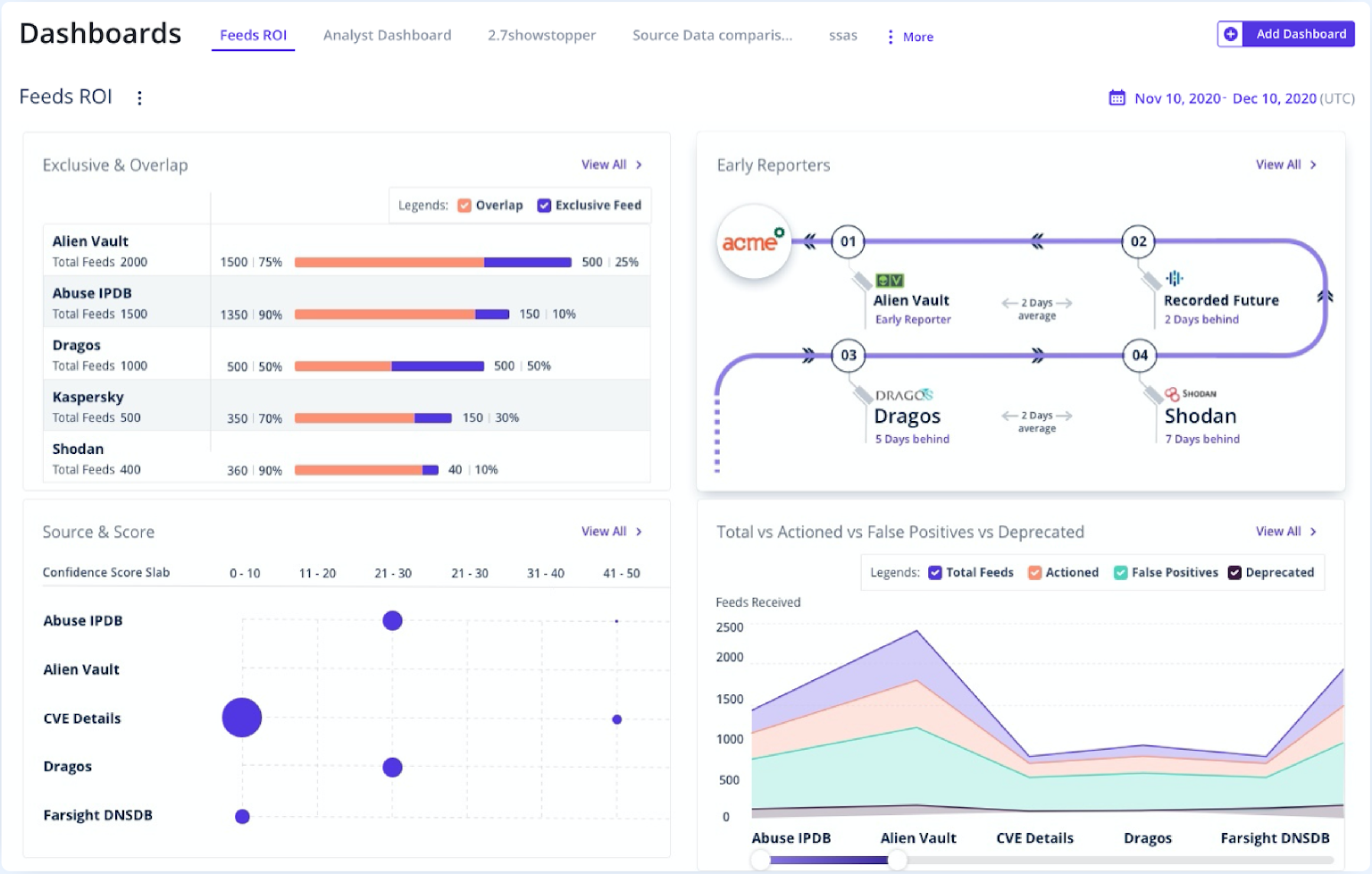This screenshot has height=874, width=1372.
Task: Open View All in Early Reporters
Action: 1286,164
